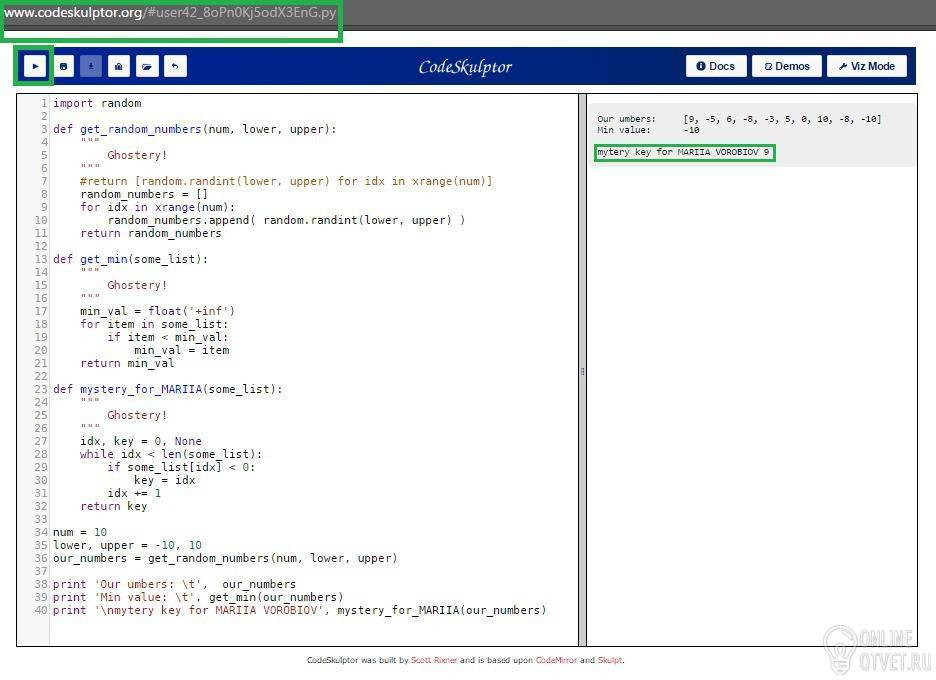Click the Load file folder icon

tap(147, 66)
